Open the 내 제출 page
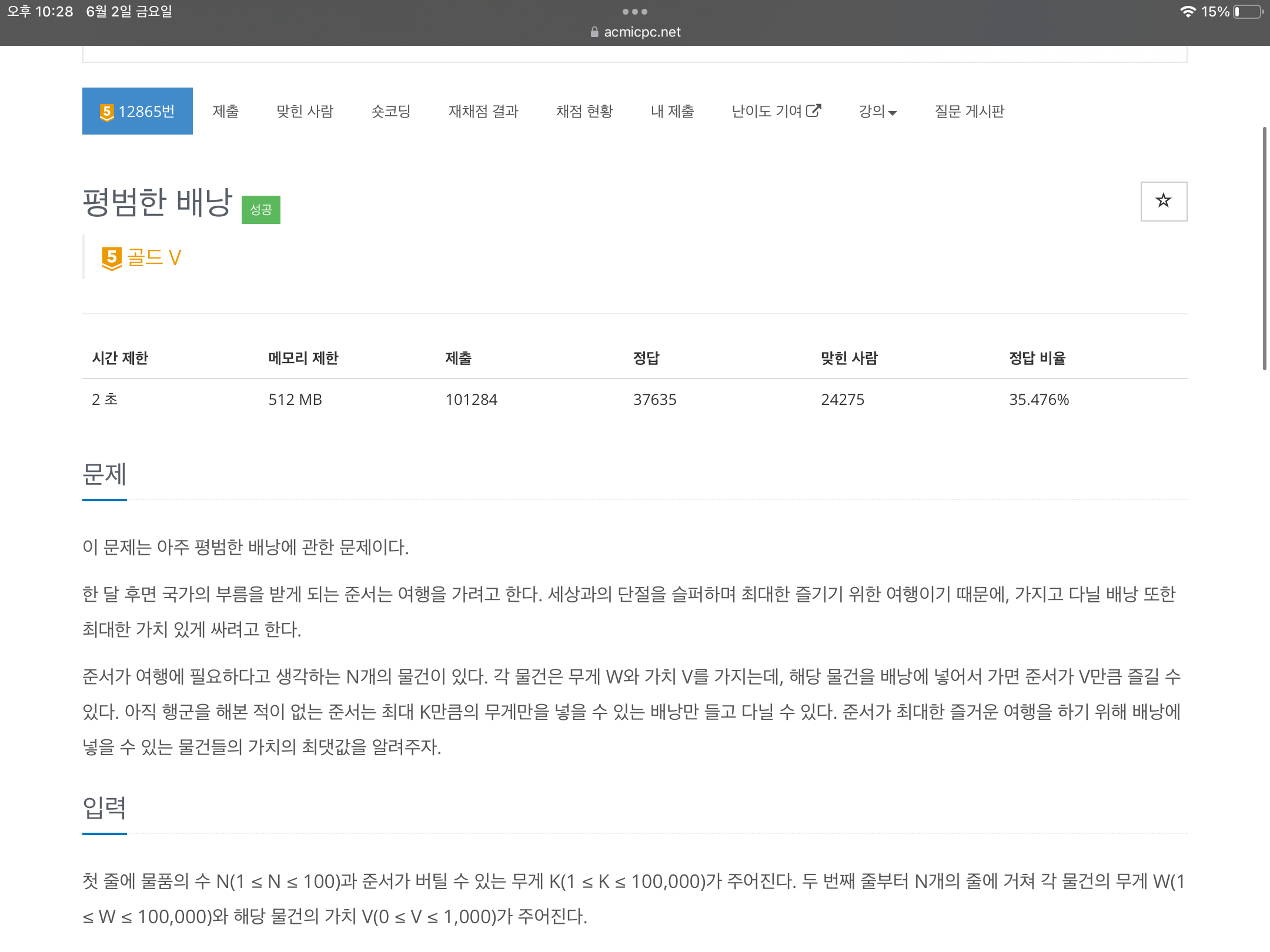1270x952 pixels. coord(673,111)
